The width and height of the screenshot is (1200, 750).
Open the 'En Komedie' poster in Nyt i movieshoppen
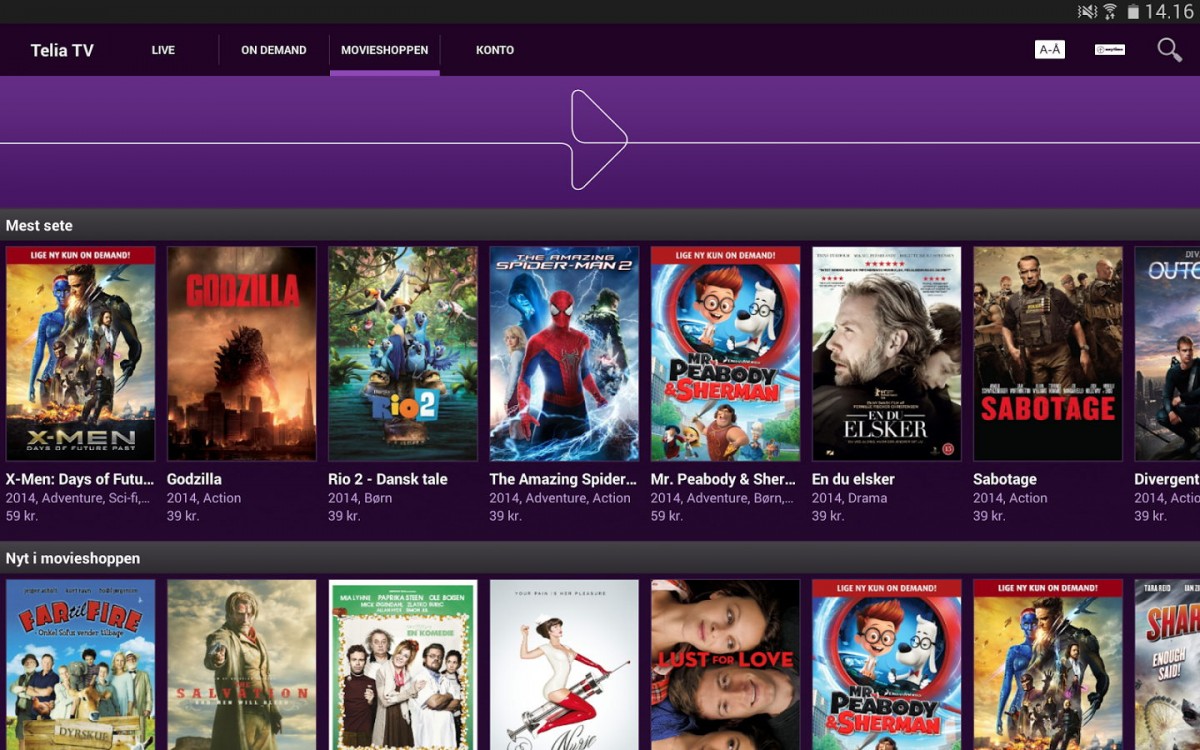403,665
